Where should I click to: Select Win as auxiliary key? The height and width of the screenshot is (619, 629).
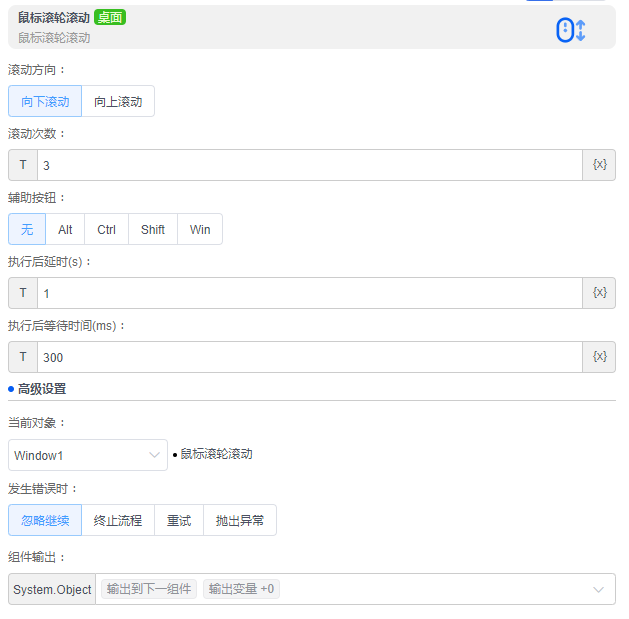[x=200, y=229]
